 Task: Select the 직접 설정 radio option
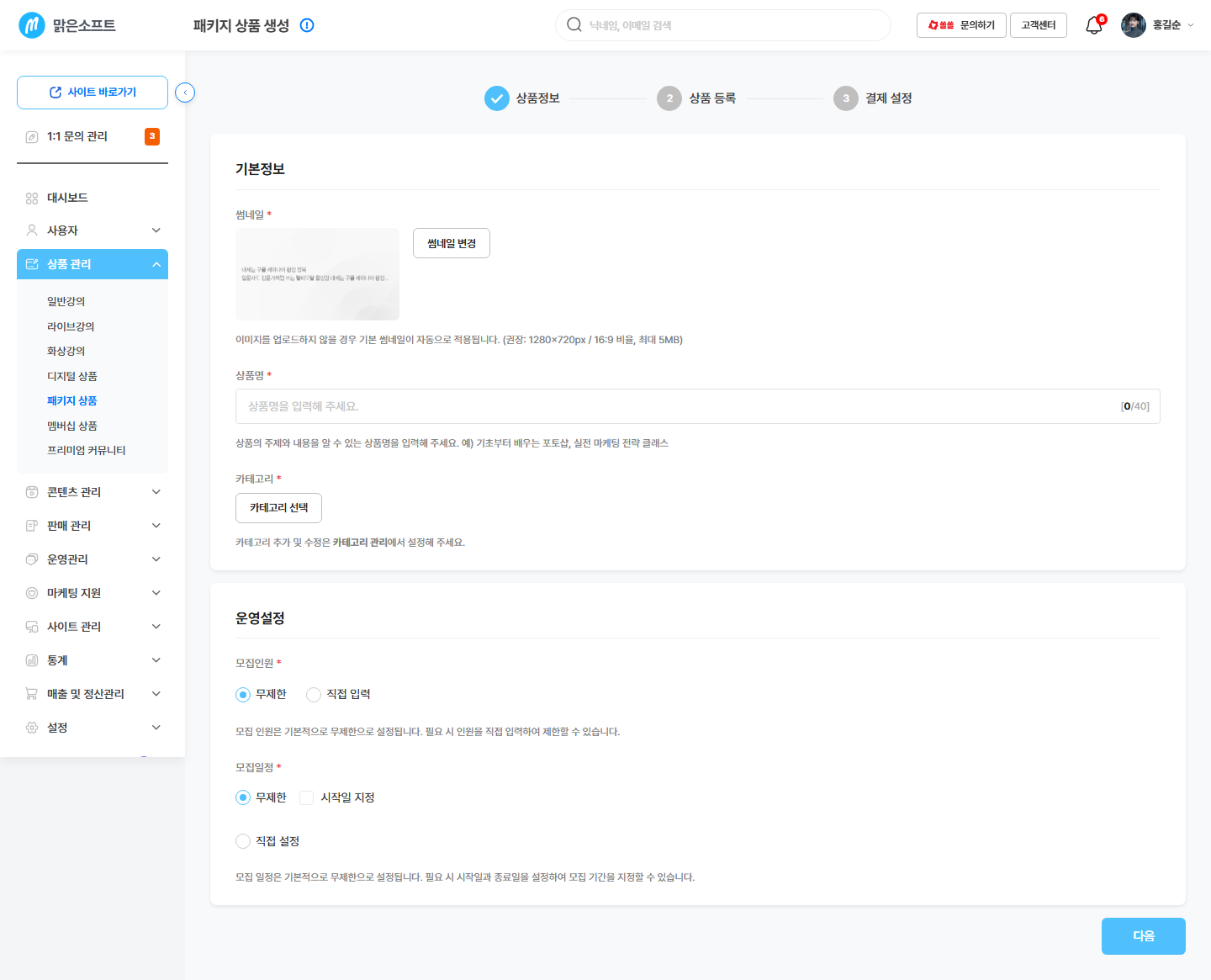click(x=243, y=841)
